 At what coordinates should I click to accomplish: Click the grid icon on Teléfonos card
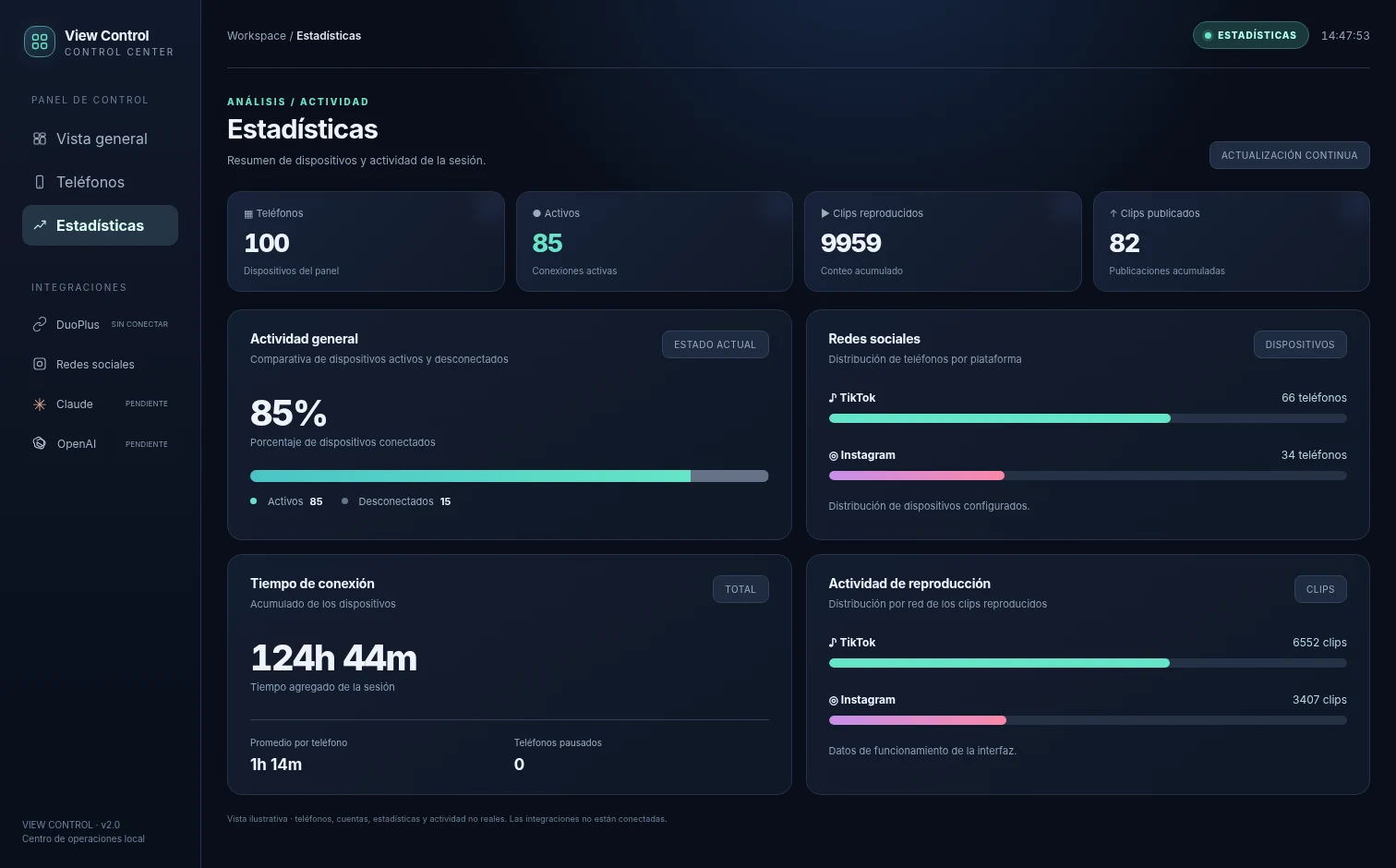248,214
